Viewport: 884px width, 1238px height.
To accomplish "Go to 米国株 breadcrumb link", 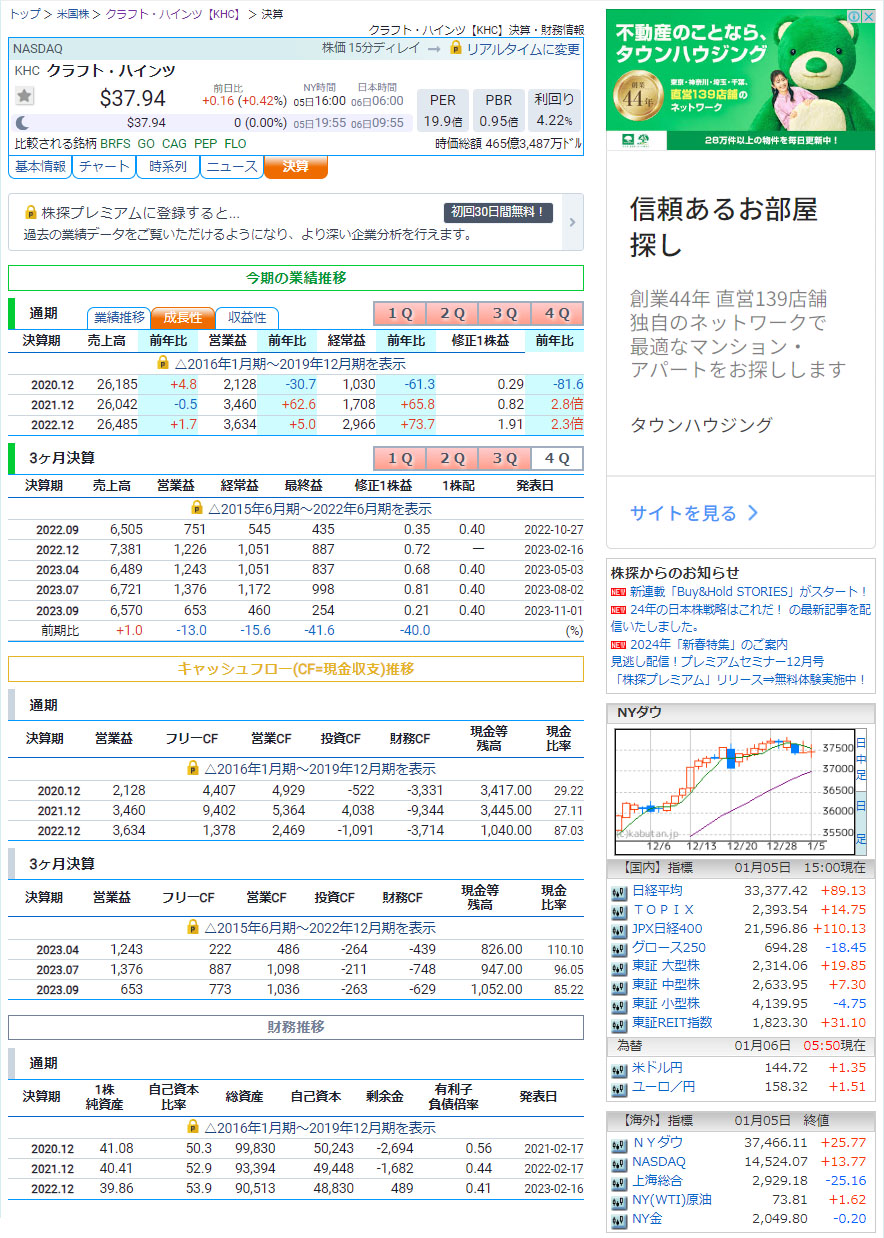I will 75,14.
